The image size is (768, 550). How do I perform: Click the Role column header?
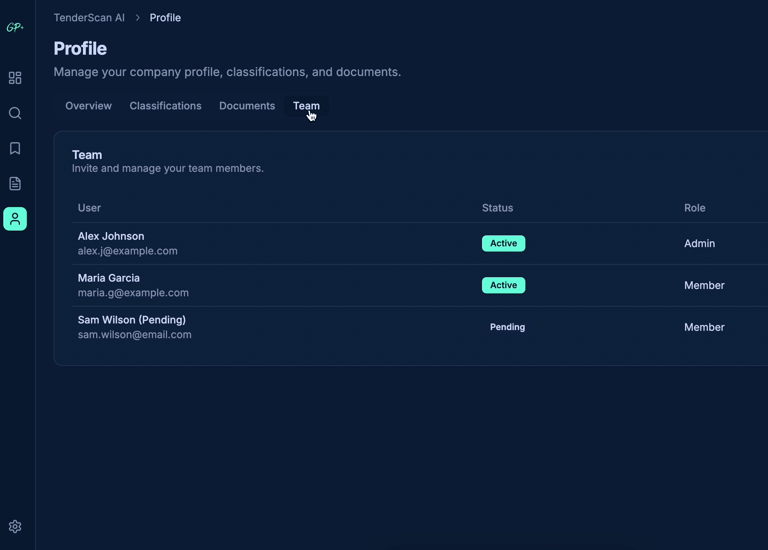click(695, 208)
